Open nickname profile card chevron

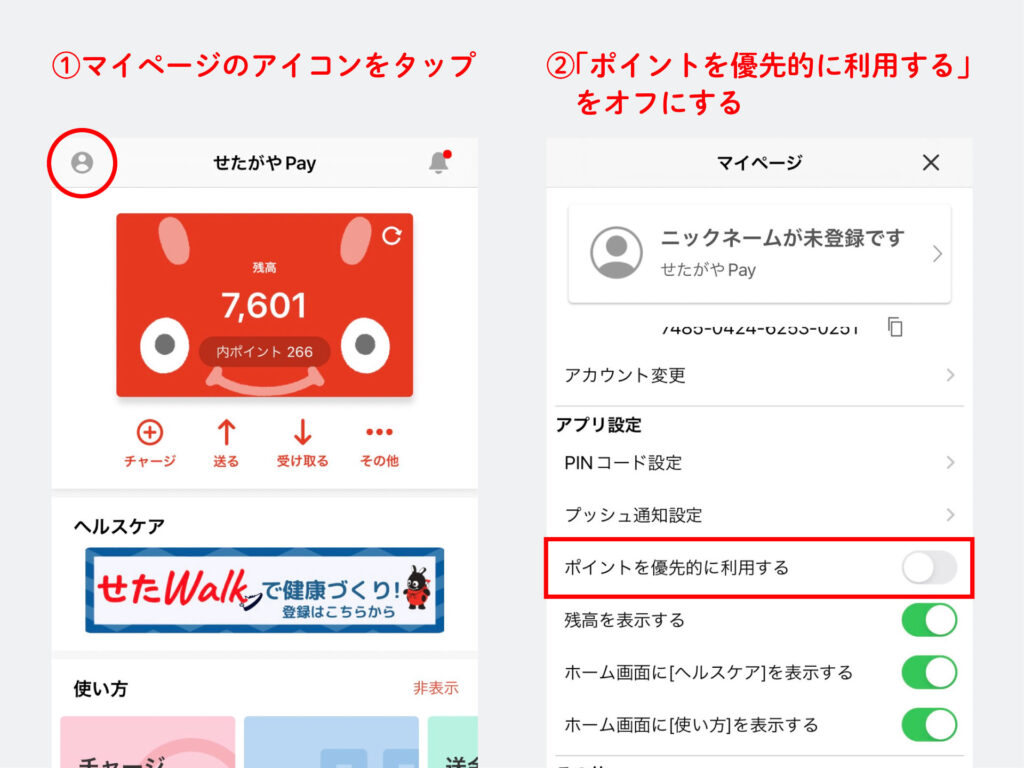pyautogui.click(x=937, y=253)
